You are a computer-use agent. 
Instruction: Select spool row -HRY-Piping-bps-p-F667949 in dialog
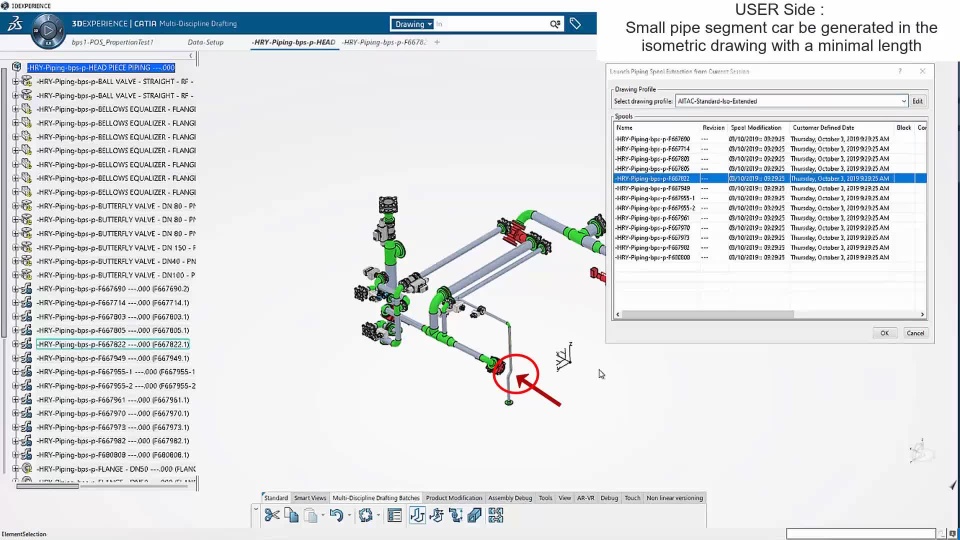pyautogui.click(x=770, y=188)
